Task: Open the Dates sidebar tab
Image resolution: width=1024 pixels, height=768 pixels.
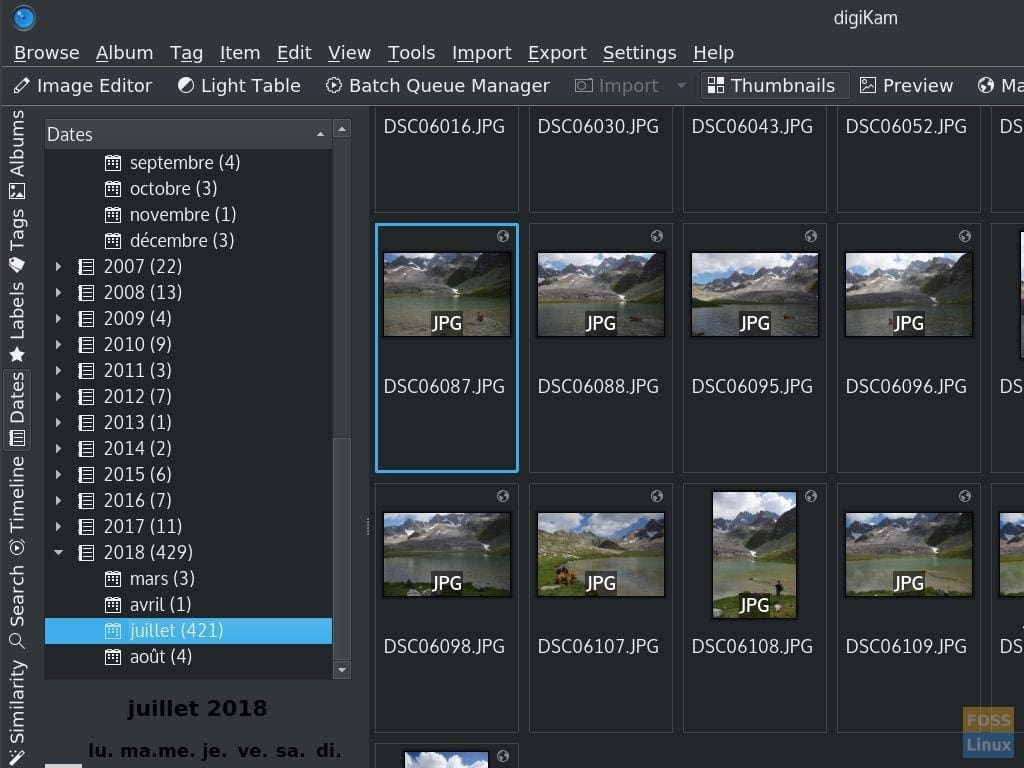Action: (x=17, y=409)
